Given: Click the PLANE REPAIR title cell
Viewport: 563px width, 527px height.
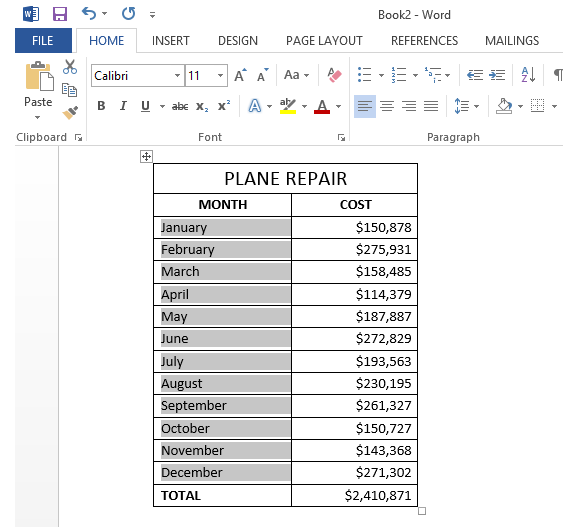Looking at the screenshot, I should [x=285, y=179].
